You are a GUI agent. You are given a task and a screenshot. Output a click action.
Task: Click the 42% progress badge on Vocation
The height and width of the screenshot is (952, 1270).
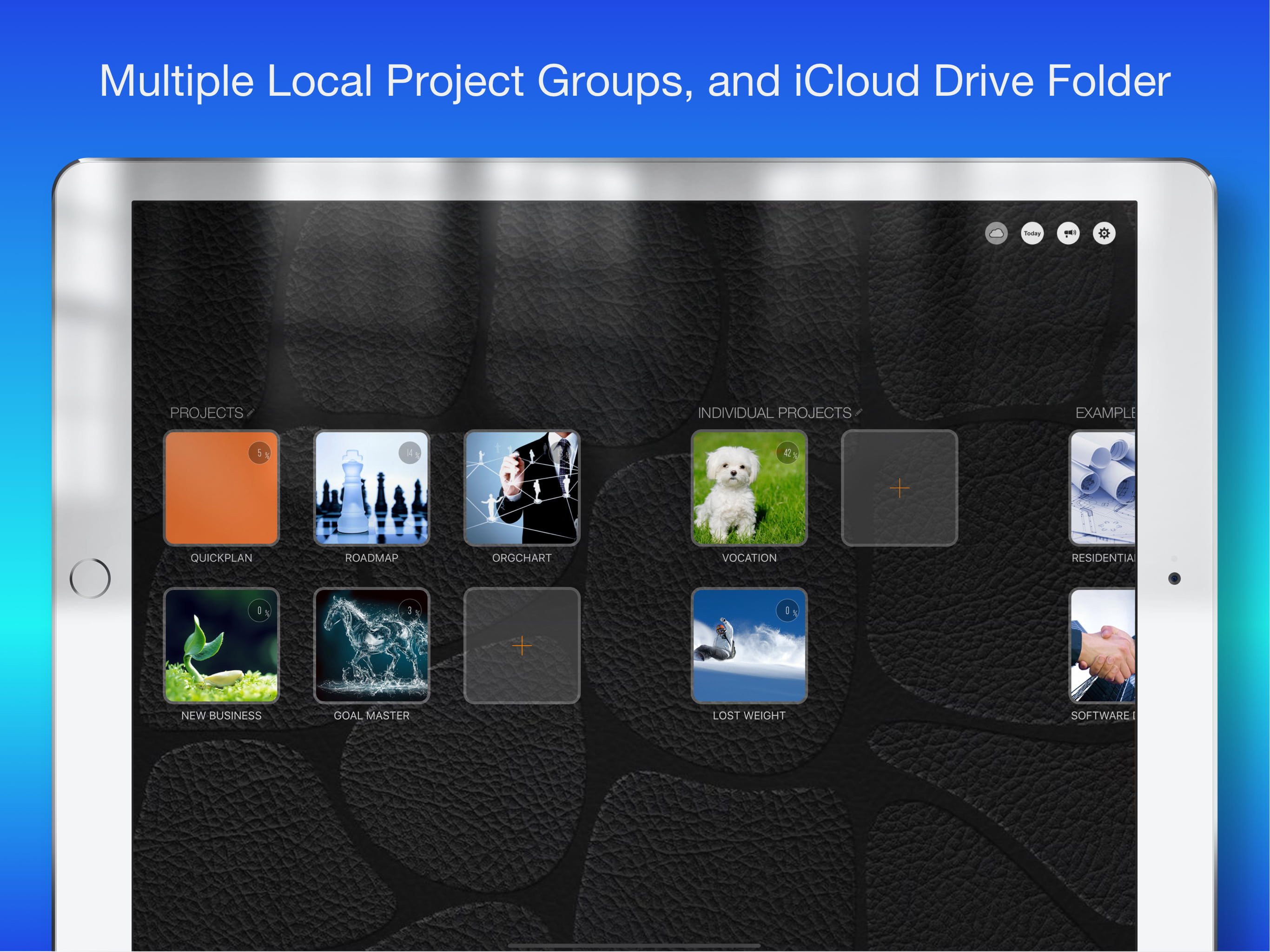click(787, 452)
